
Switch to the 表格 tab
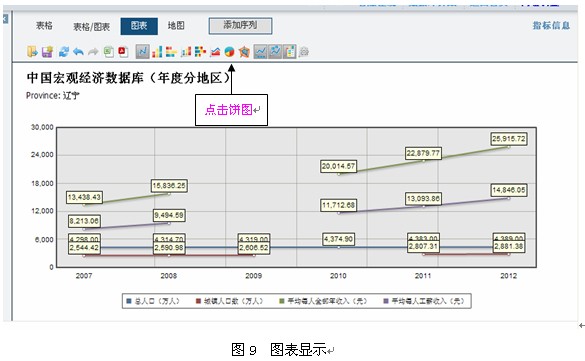pos(44,26)
